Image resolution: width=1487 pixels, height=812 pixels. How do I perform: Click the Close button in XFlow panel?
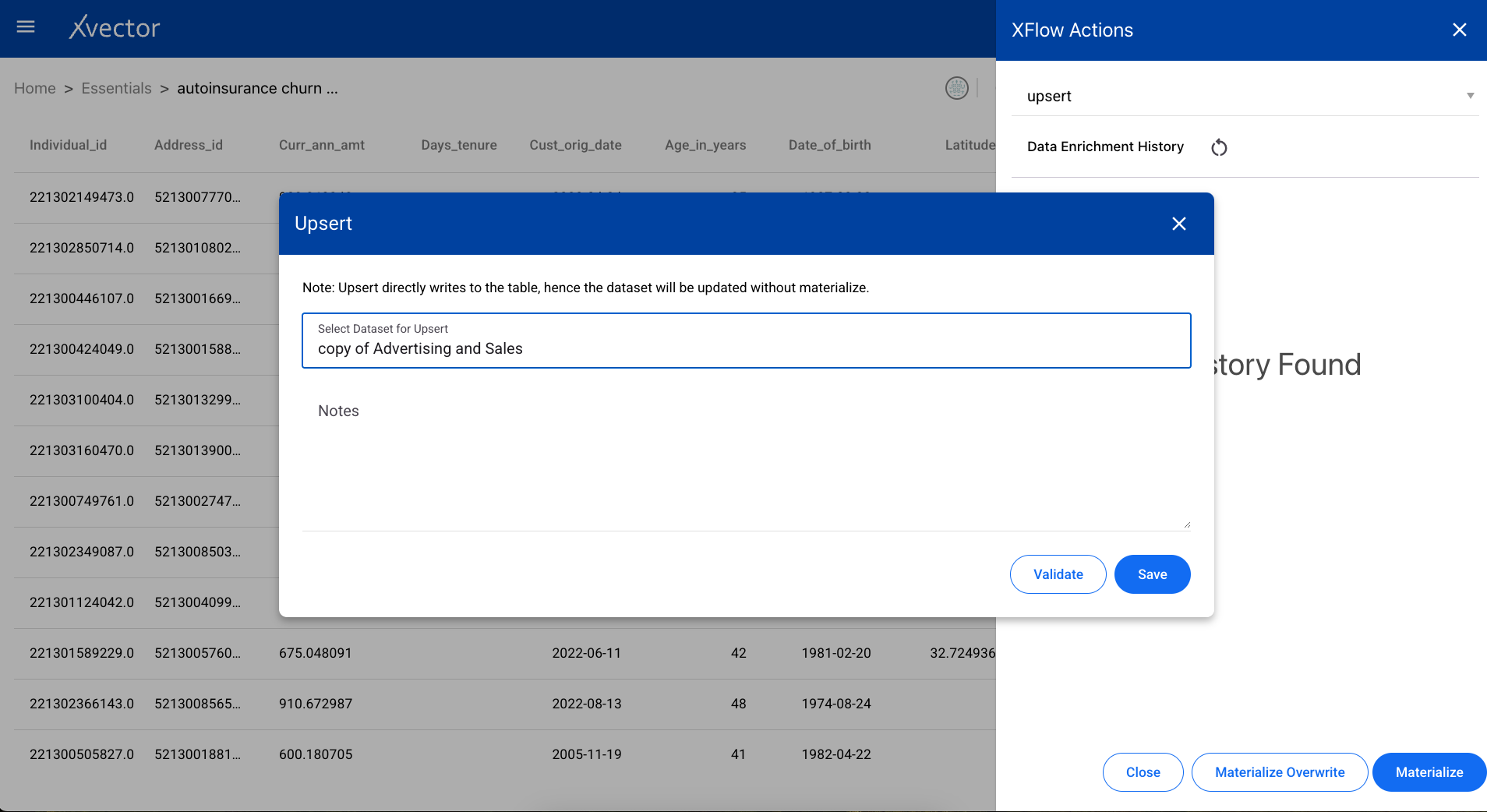pyautogui.click(x=1143, y=772)
